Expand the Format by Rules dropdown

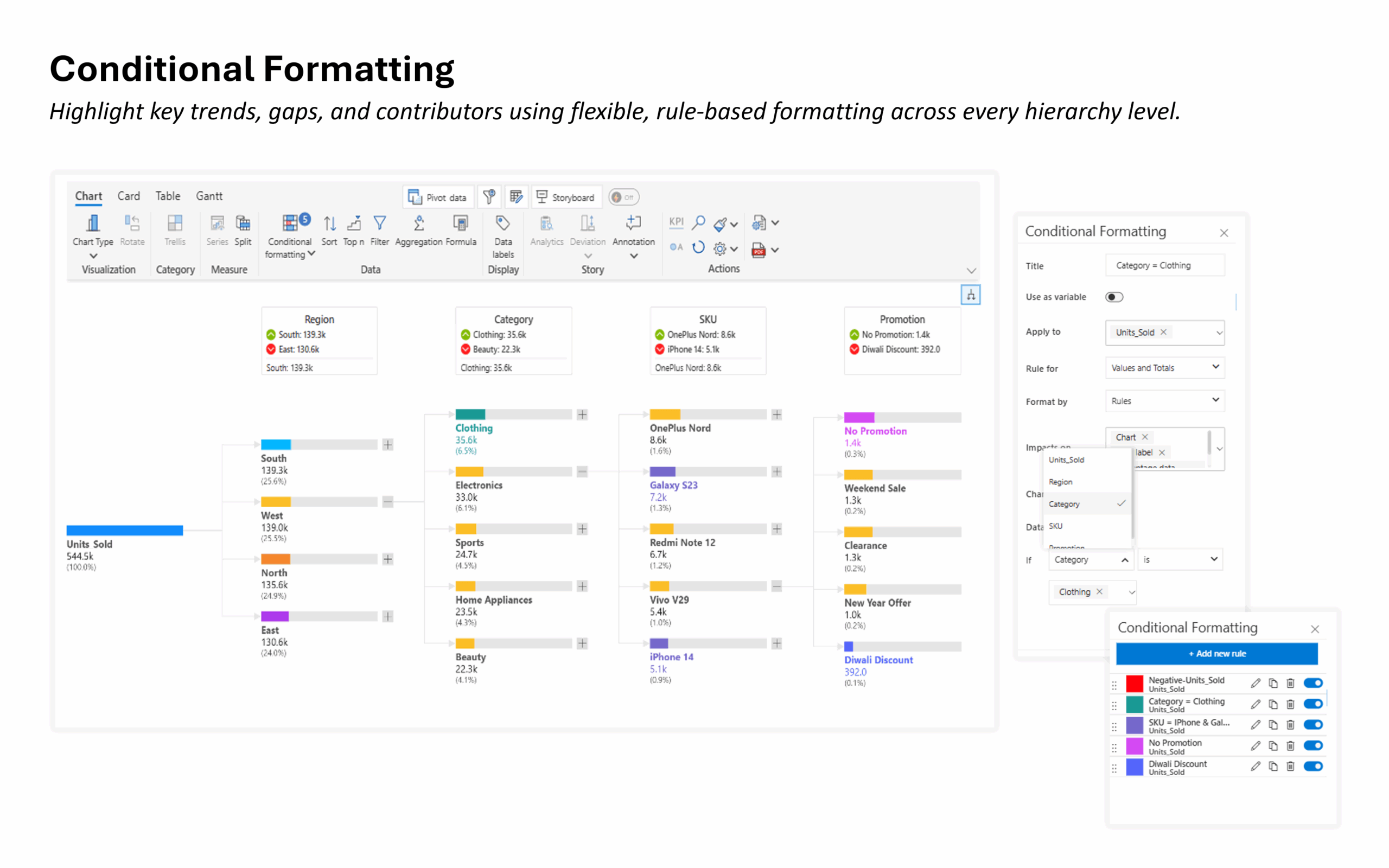pos(1164,401)
